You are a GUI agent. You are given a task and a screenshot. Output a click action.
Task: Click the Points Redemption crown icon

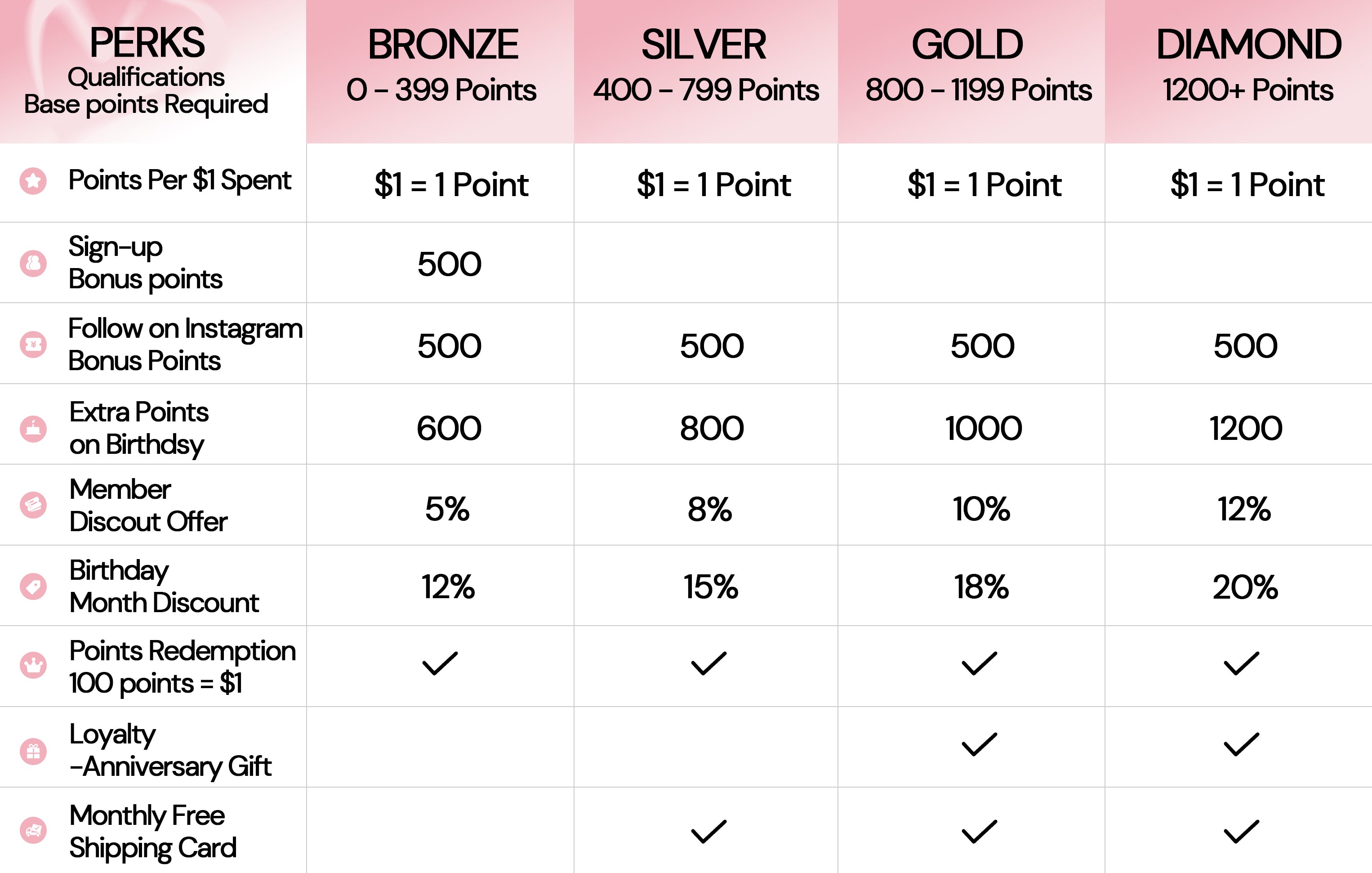33,665
